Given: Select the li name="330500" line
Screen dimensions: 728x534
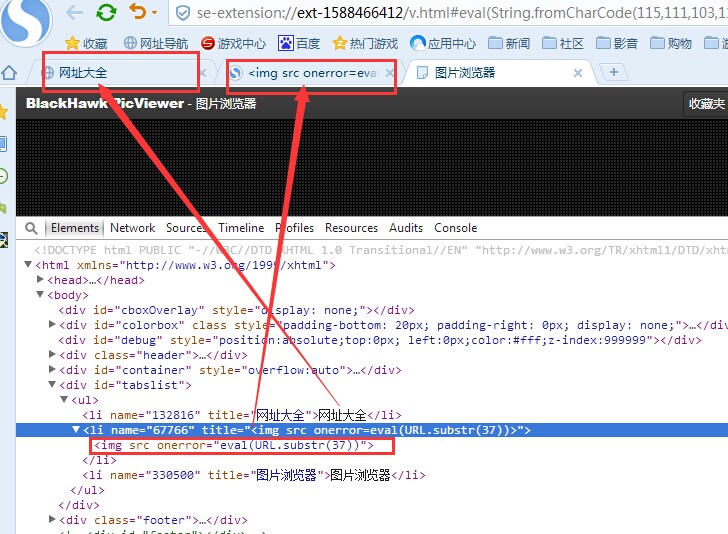Looking at the screenshot, I should pos(254,475).
